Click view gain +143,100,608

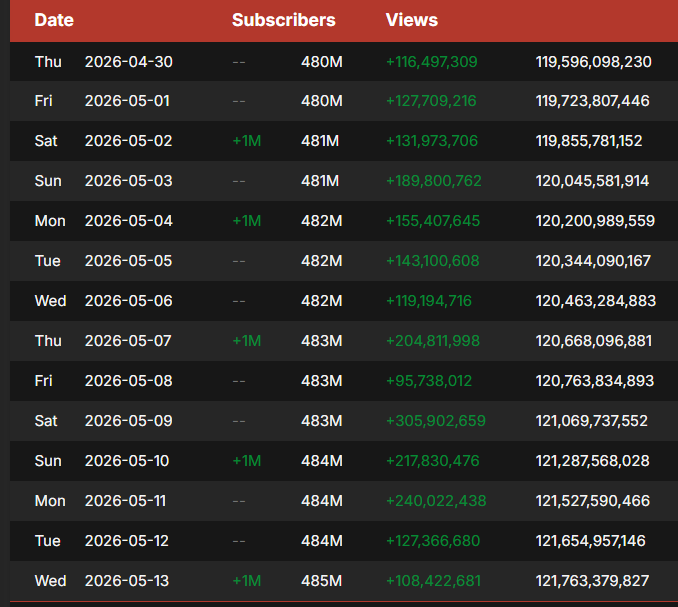[x=432, y=261]
